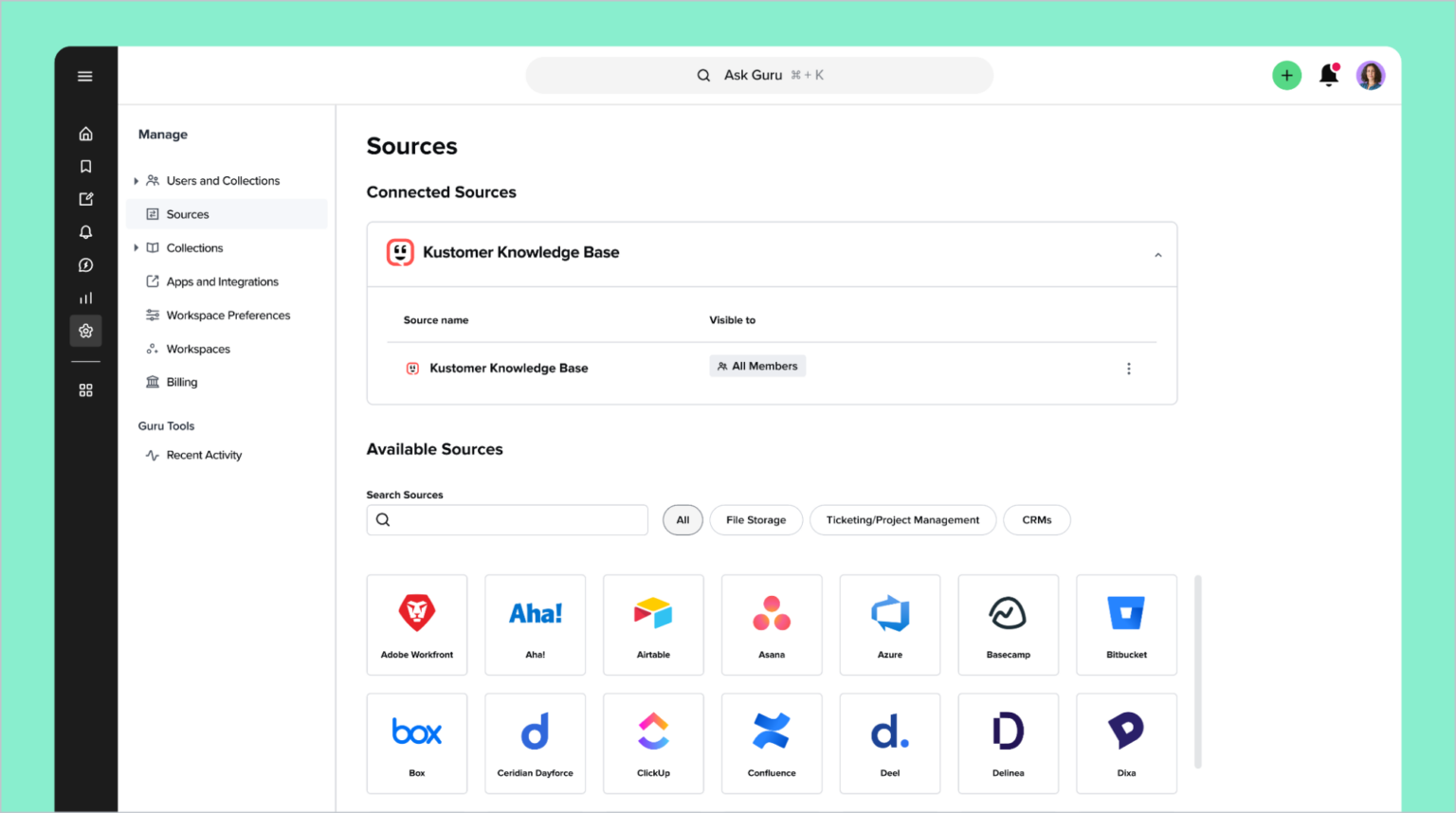
Task: Expand the Collections section
Action: click(x=192, y=247)
